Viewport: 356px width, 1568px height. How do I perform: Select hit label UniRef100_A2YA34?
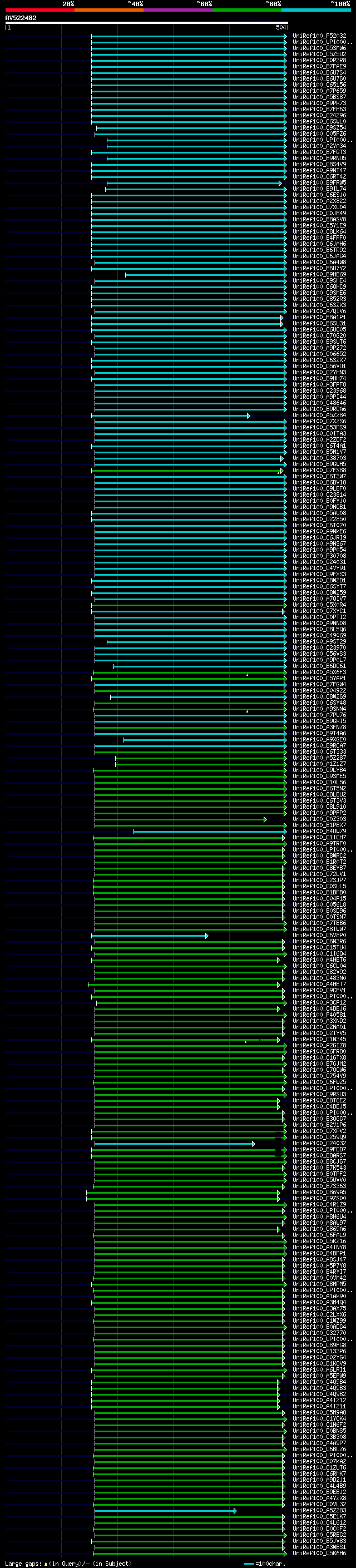click(319, 146)
